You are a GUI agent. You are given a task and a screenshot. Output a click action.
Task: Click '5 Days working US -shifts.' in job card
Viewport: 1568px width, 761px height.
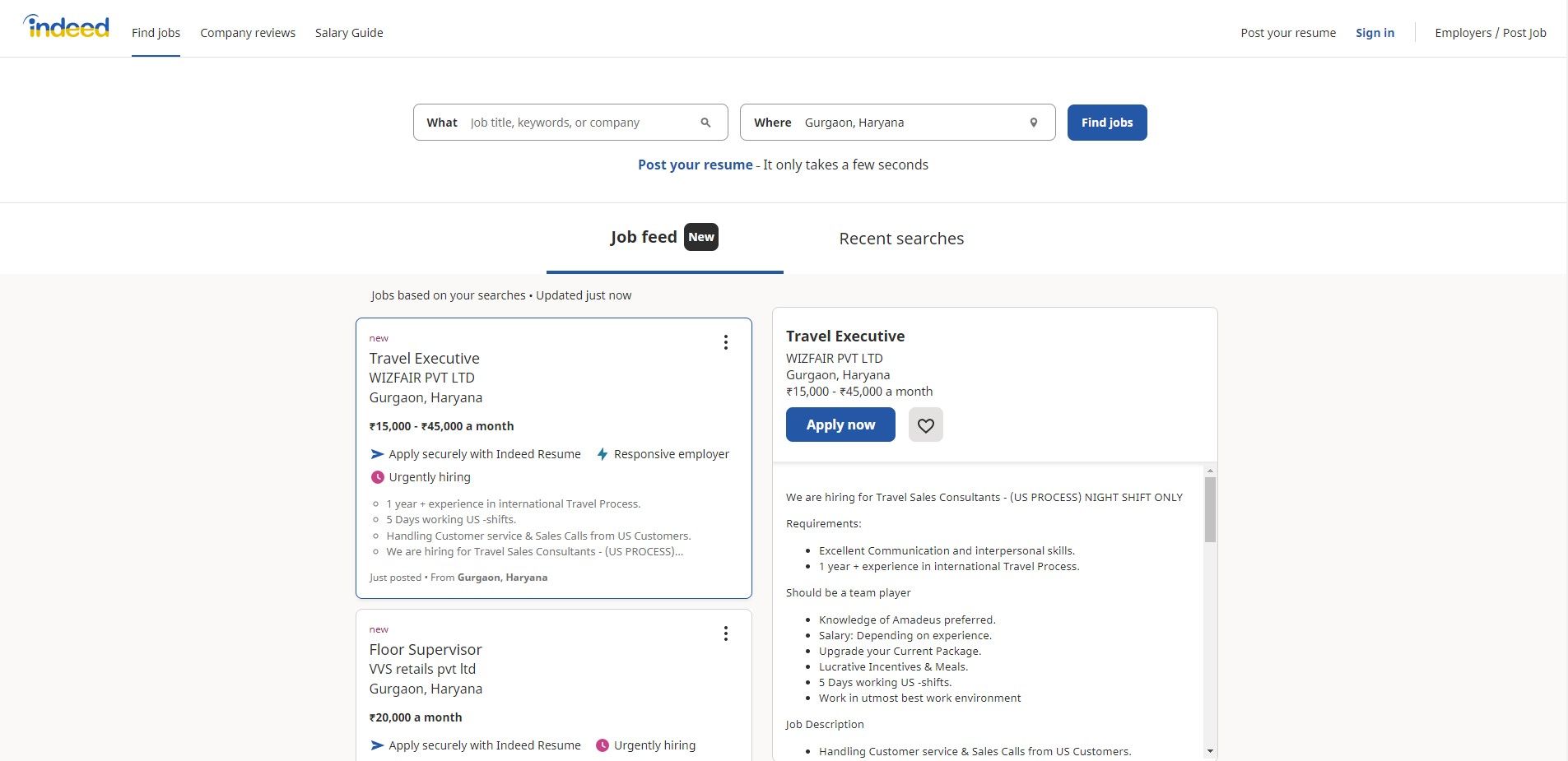[x=451, y=520]
